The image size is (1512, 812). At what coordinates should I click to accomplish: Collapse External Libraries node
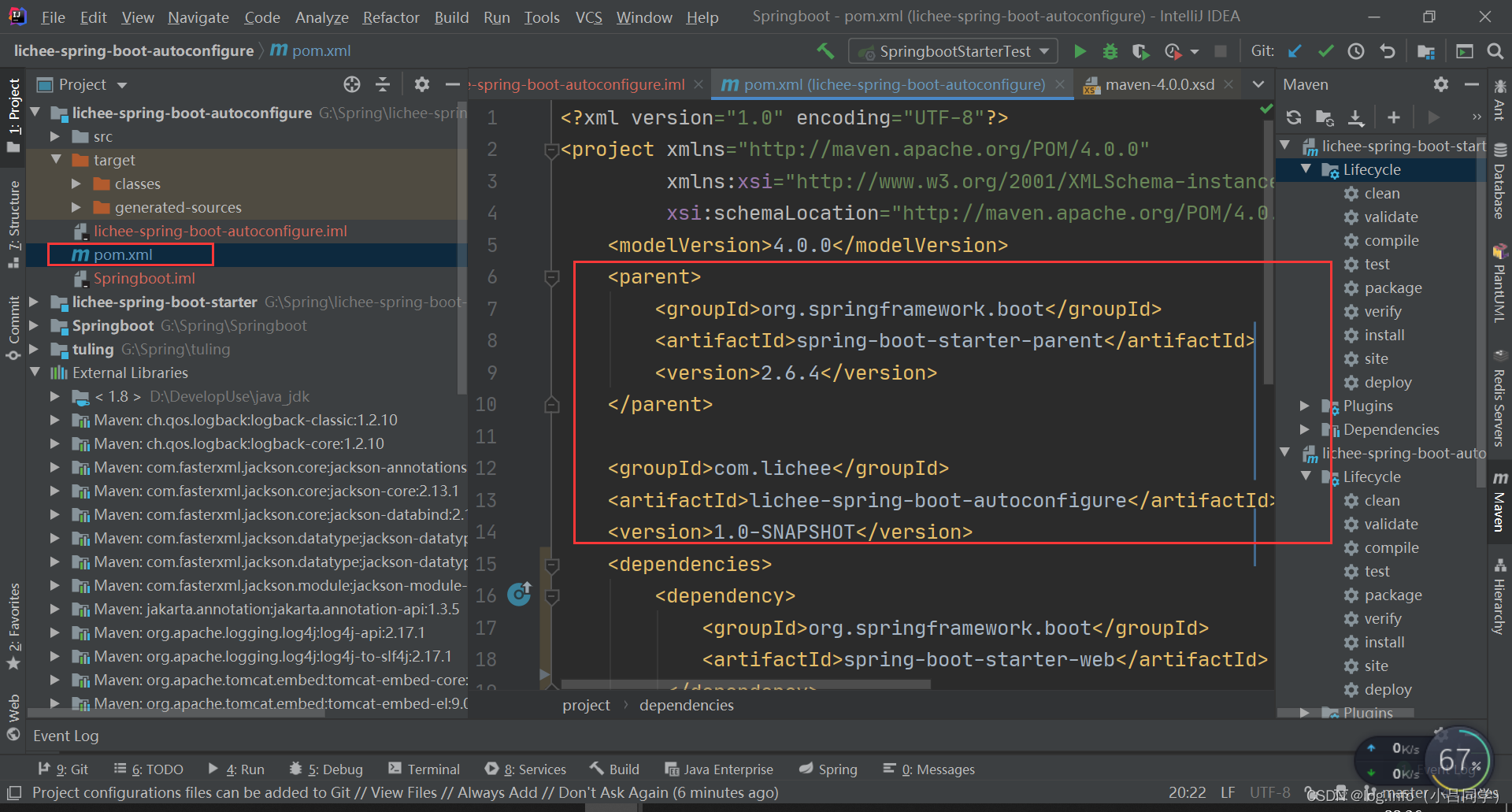[34, 373]
